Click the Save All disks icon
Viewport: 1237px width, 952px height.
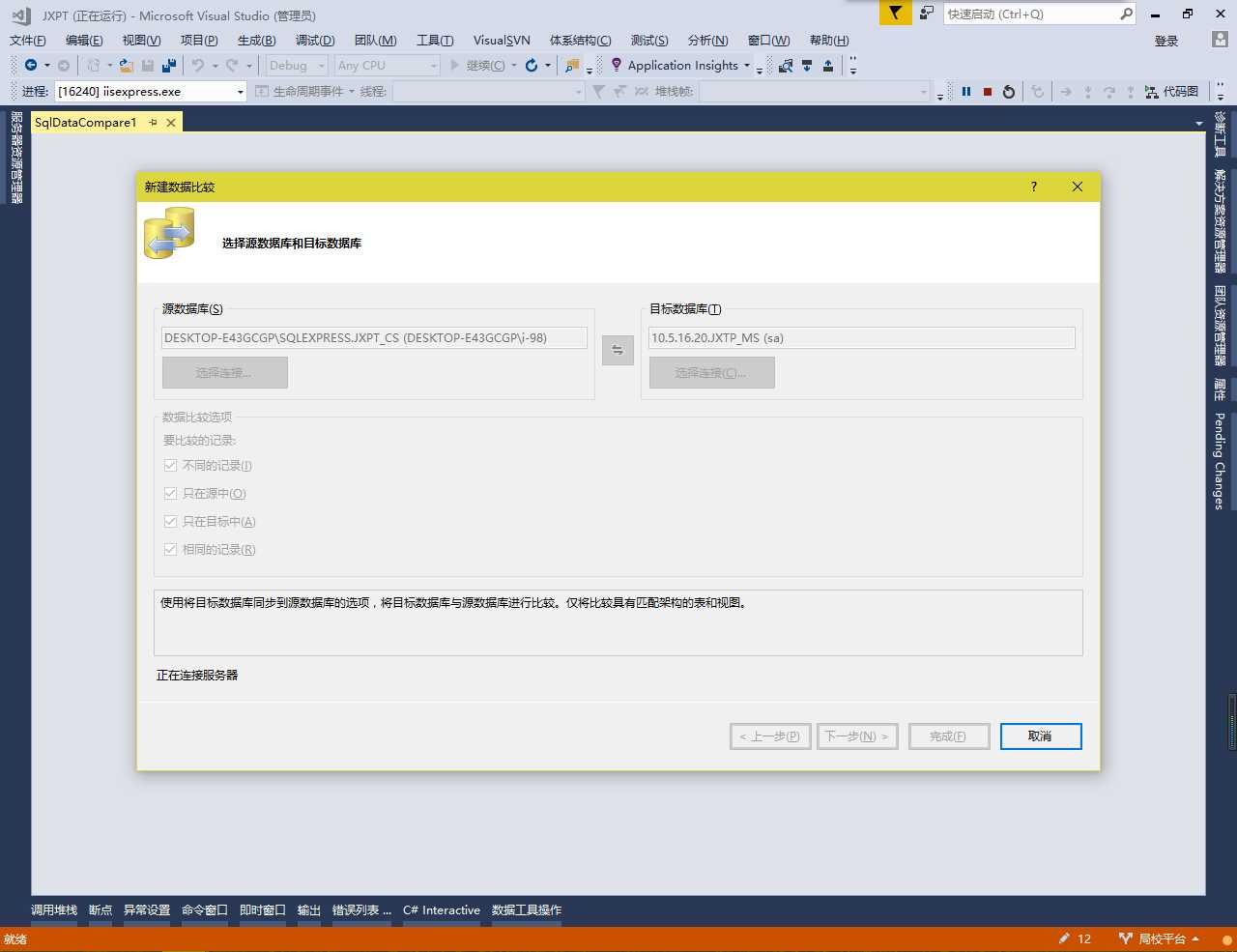[x=169, y=65]
